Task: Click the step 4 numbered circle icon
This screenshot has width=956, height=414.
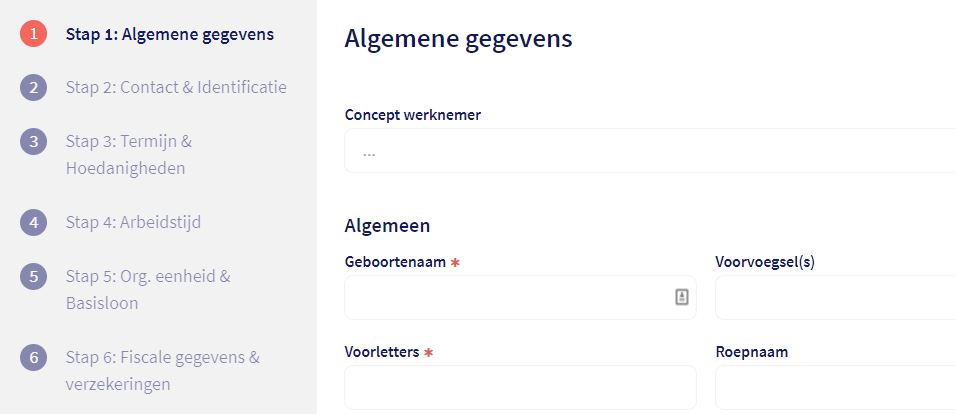Action: pos(33,222)
